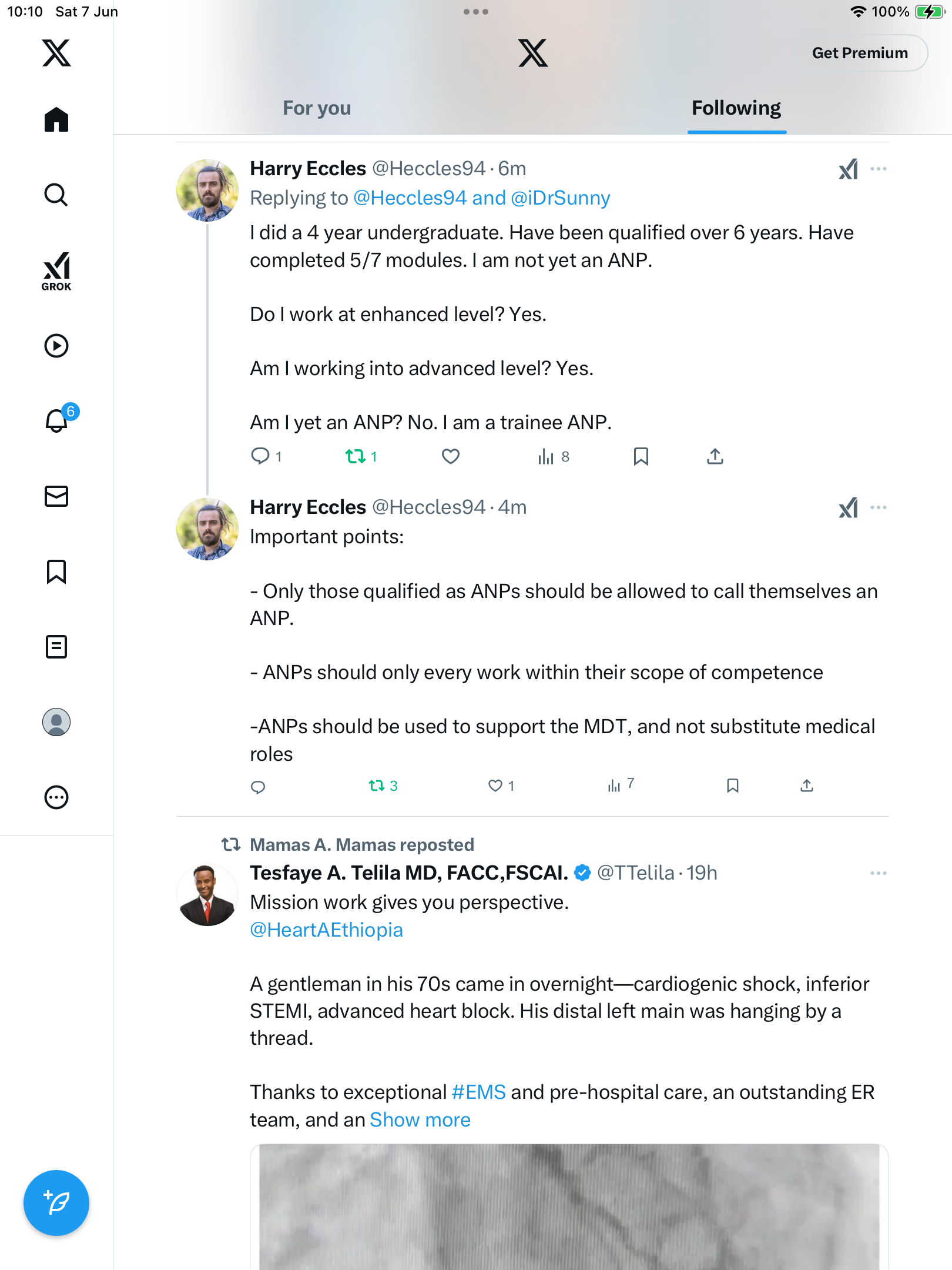Open Bookmarks icon in sidebar
Screen dimensions: 952x1270
56,571
